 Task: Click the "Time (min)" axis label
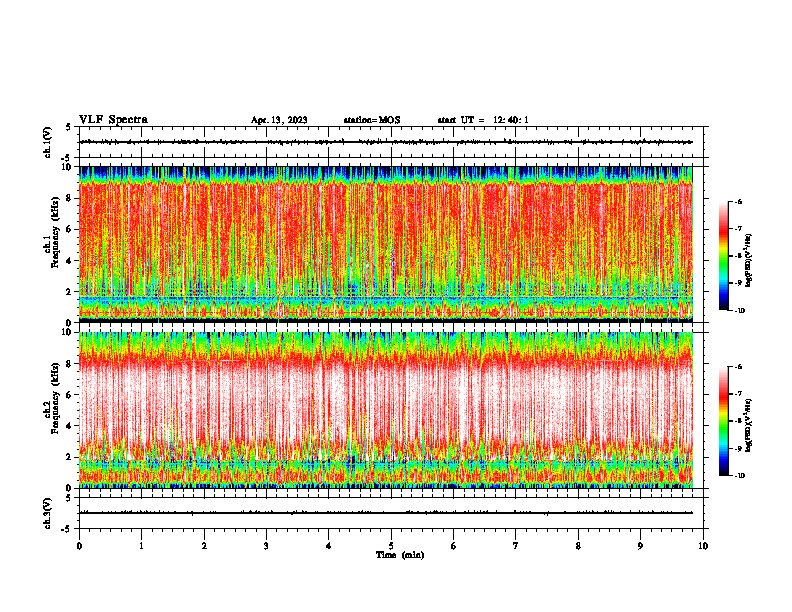point(400,555)
